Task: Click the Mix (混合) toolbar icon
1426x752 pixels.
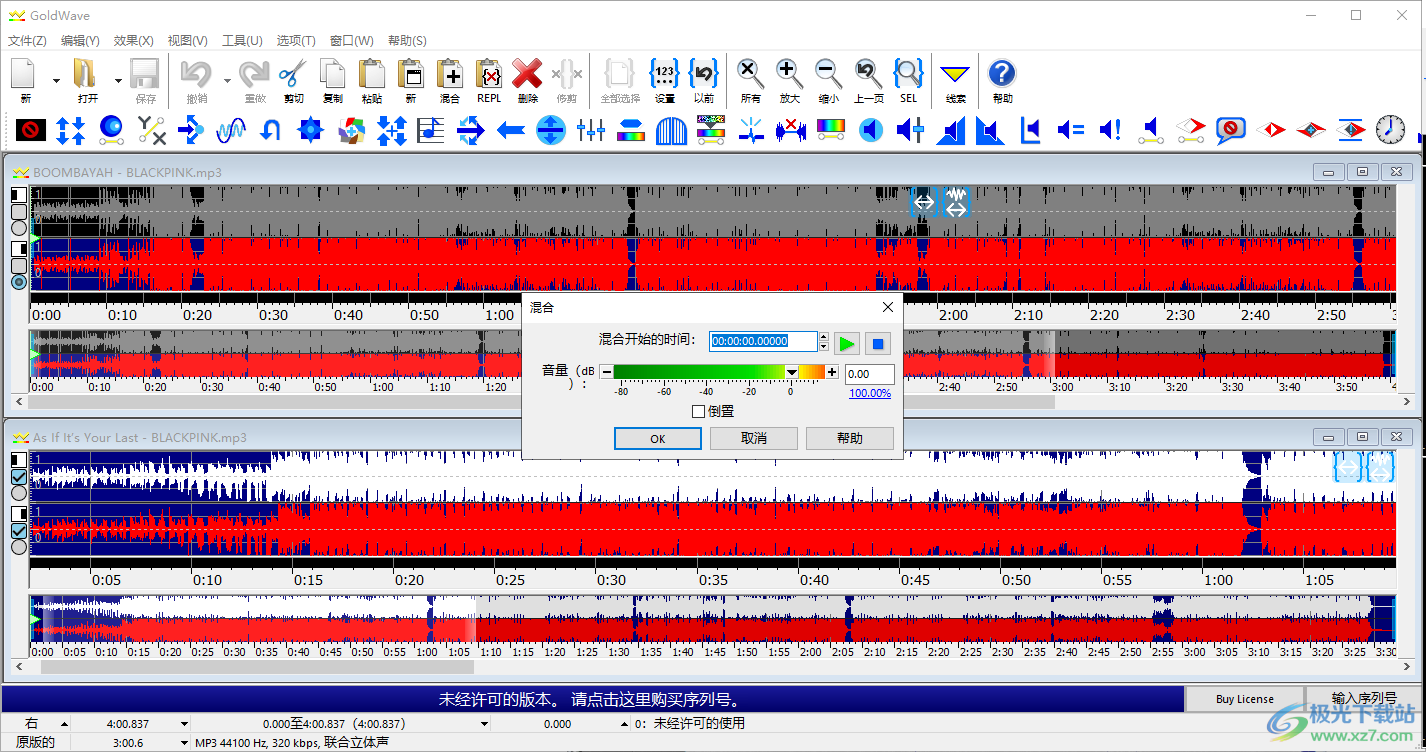Action: pyautogui.click(x=450, y=74)
